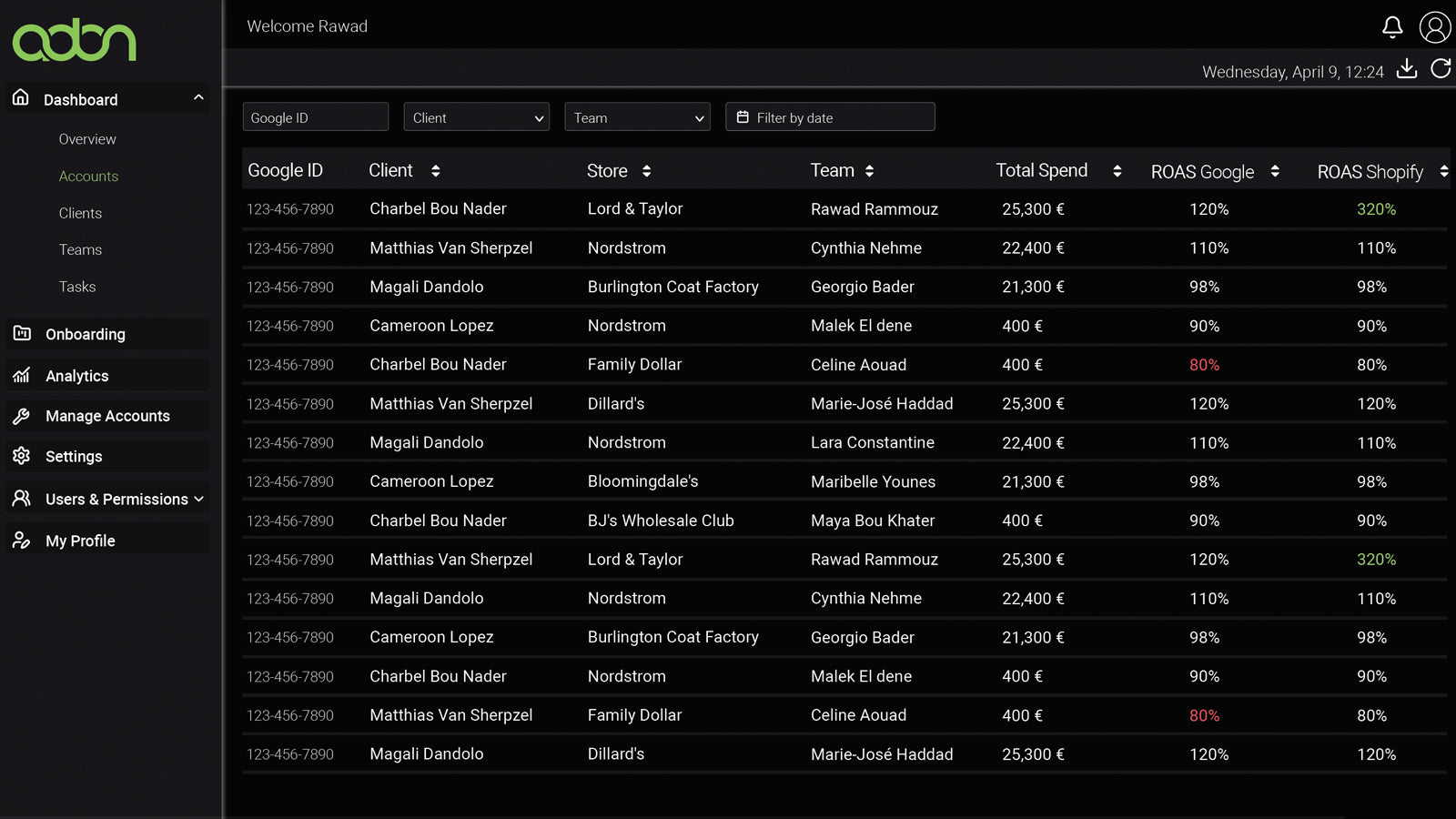Click the Dashboard menu label
The width and height of the screenshot is (1456, 819).
[x=81, y=100]
